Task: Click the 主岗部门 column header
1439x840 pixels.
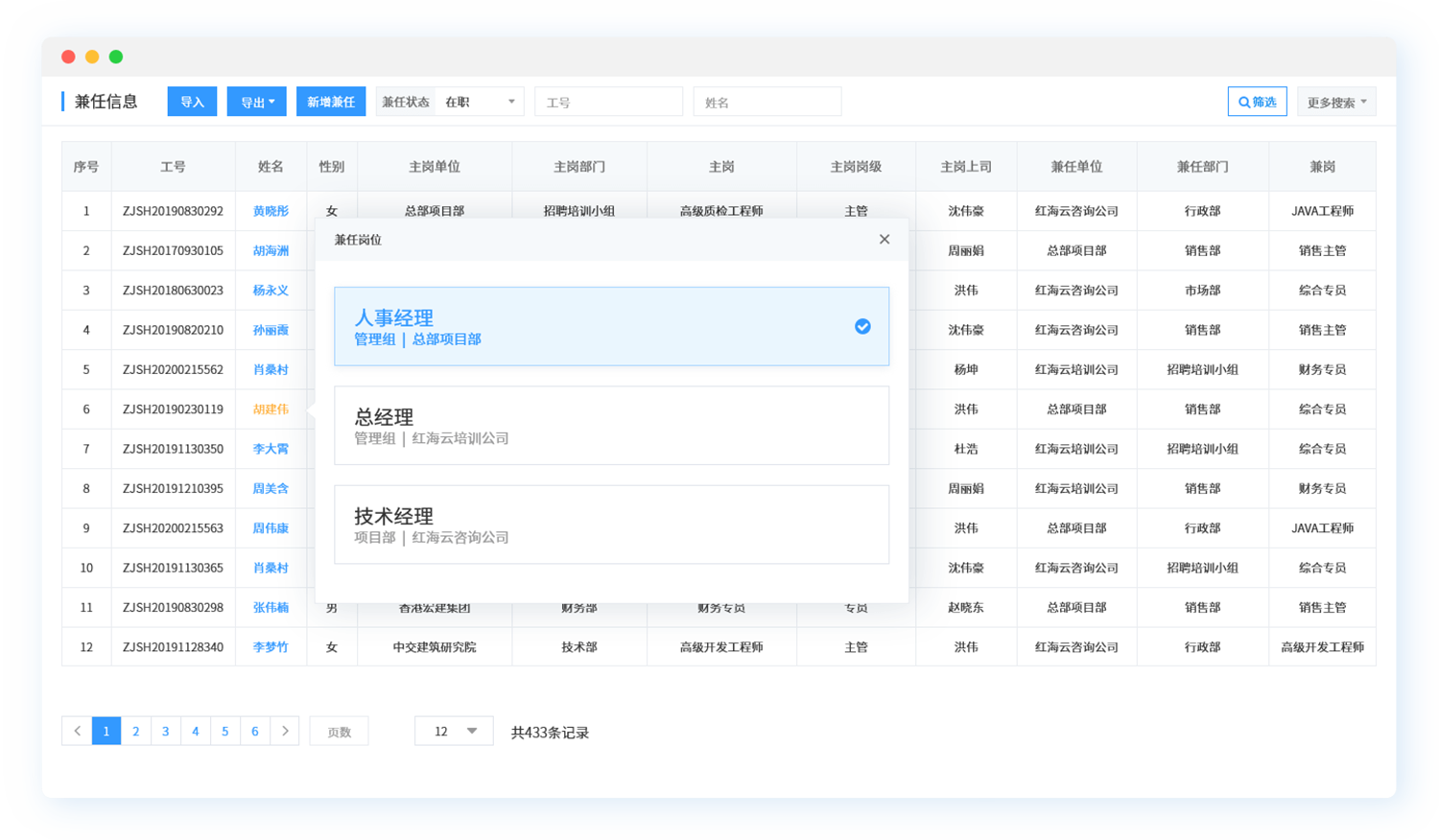Action: (579, 166)
